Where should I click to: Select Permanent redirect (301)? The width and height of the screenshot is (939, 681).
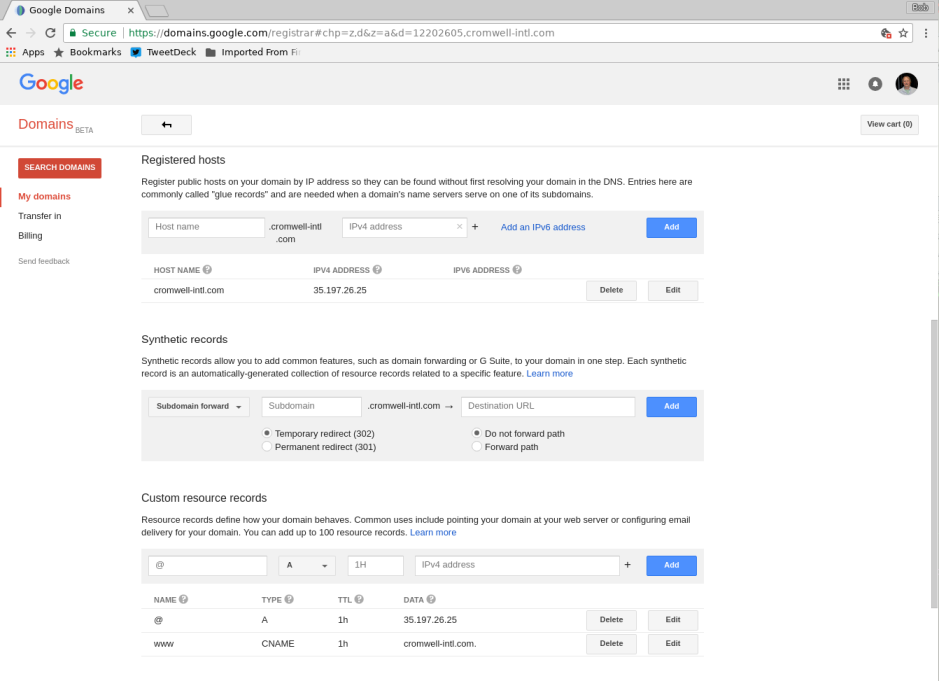coord(267,447)
